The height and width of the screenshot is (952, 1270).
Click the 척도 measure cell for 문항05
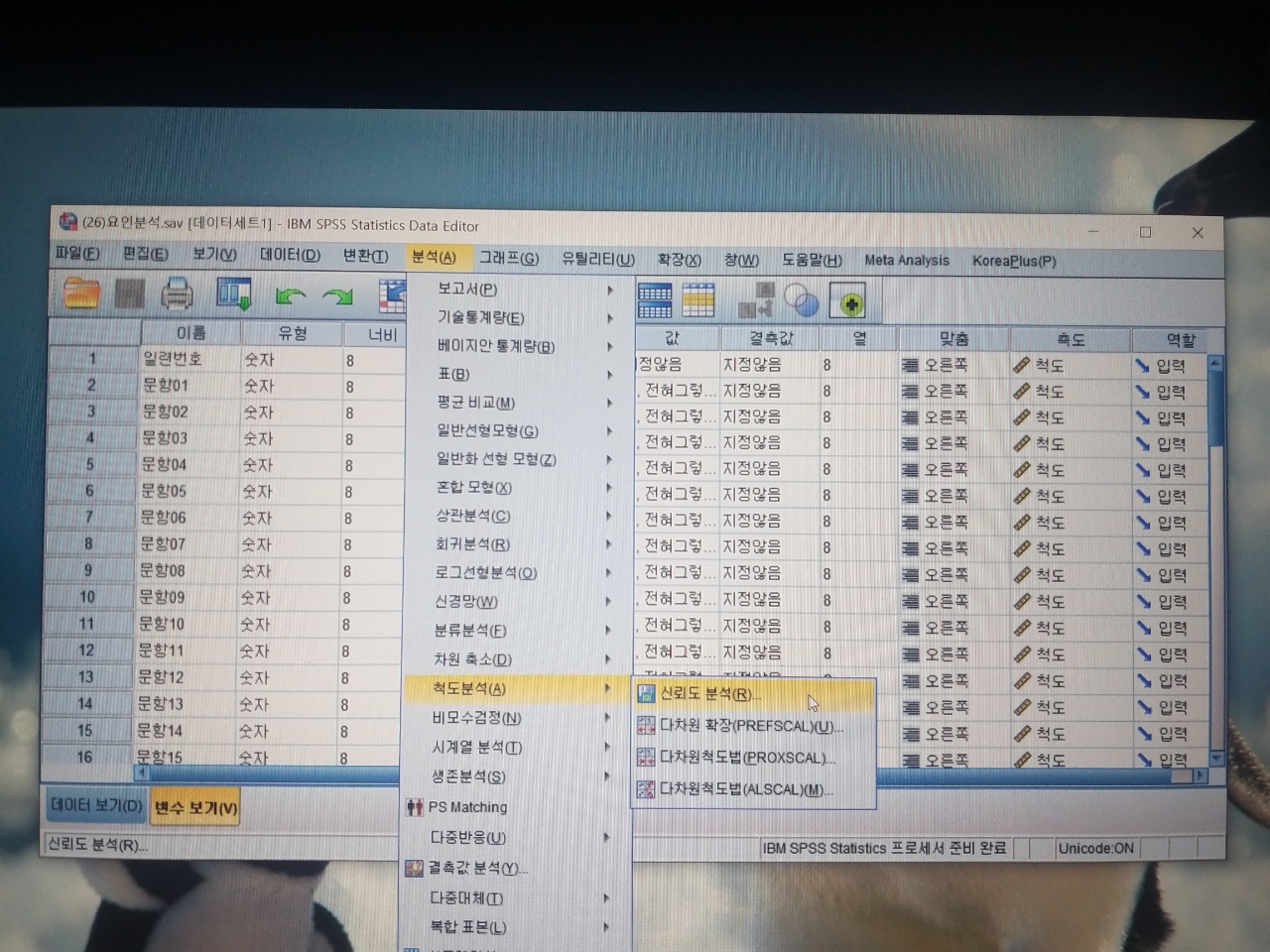(1069, 497)
